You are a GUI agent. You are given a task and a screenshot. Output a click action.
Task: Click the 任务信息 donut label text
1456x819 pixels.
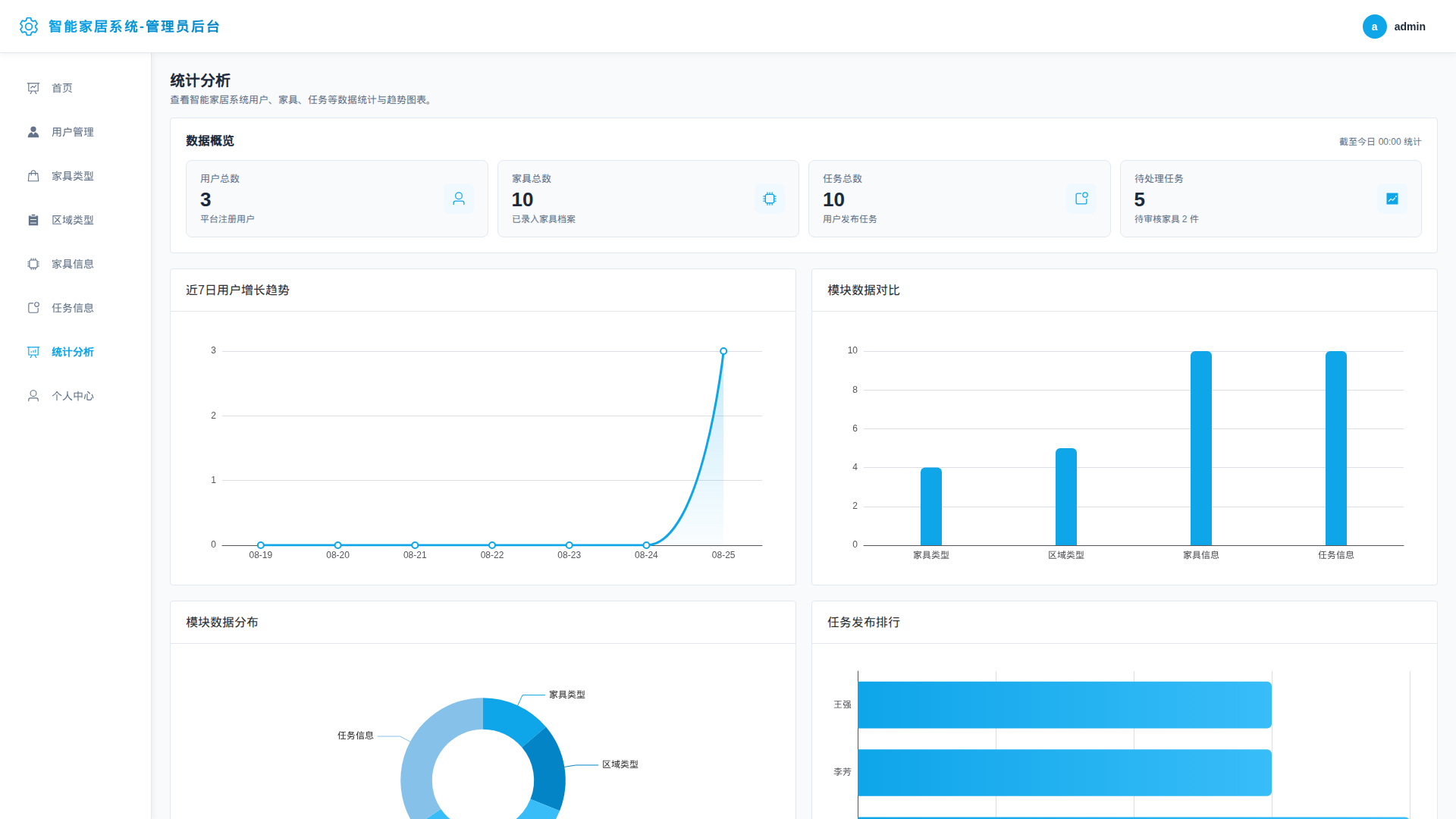(x=356, y=736)
